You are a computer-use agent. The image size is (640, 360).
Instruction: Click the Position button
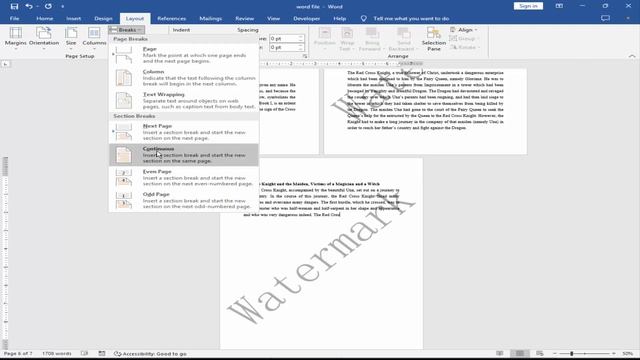pos(324,39)
